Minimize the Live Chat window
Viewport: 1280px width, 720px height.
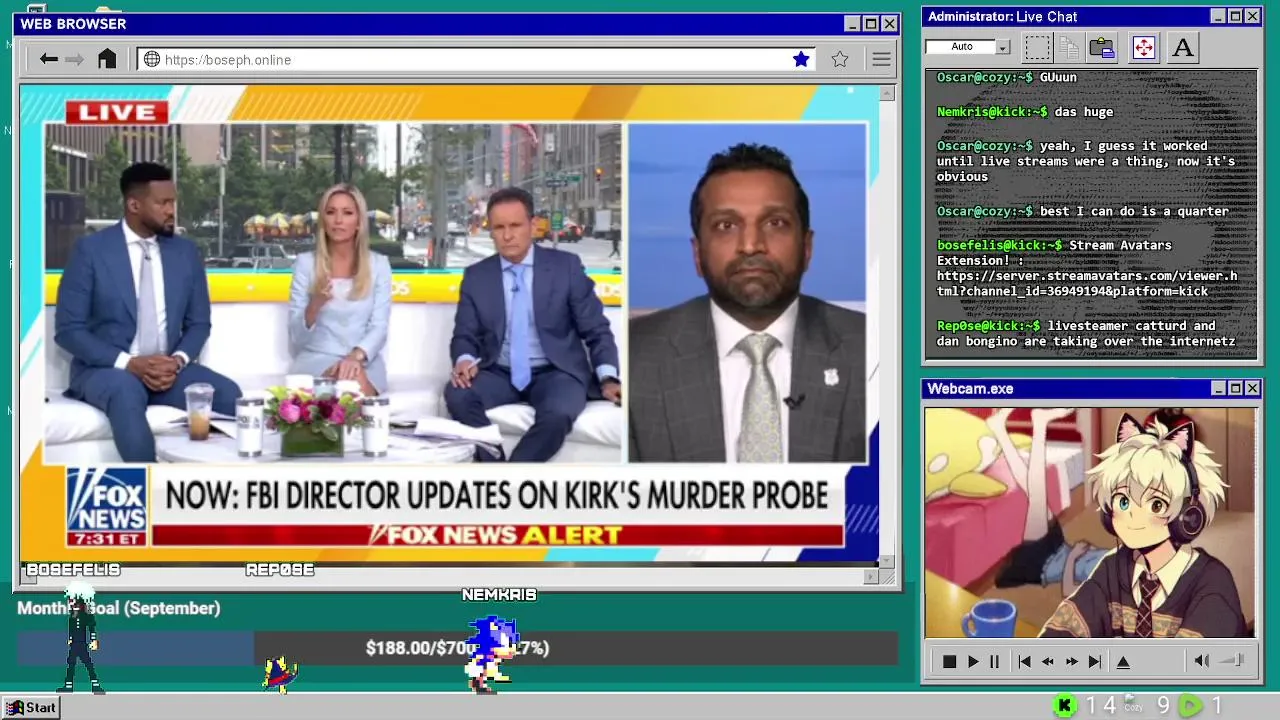[x=1217, y=16]
